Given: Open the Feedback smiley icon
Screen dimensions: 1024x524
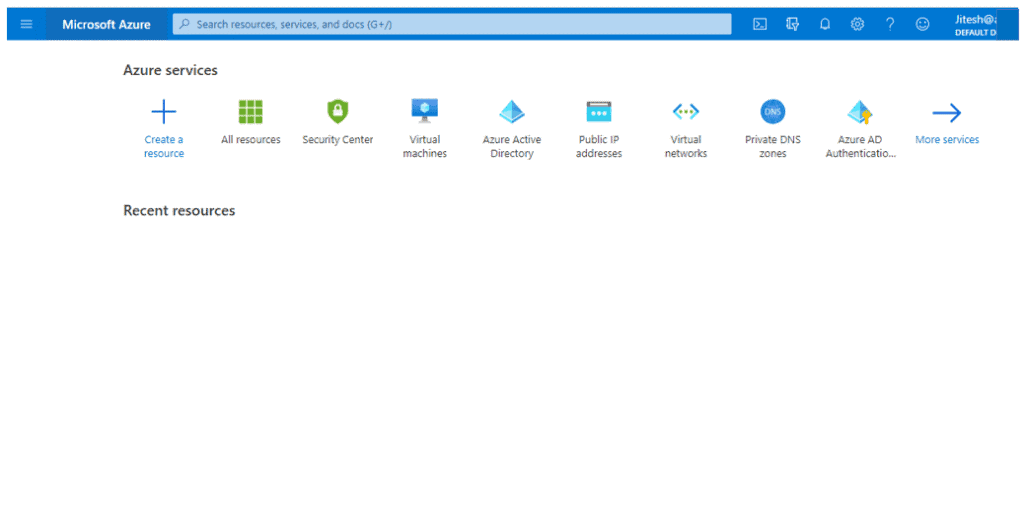Looking at the screenshot, I should [922, 24].
